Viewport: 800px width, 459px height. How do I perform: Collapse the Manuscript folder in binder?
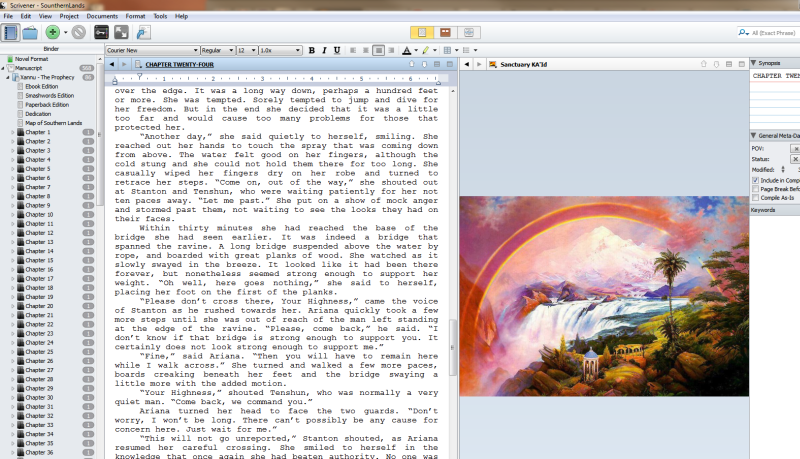pos(3,68)
